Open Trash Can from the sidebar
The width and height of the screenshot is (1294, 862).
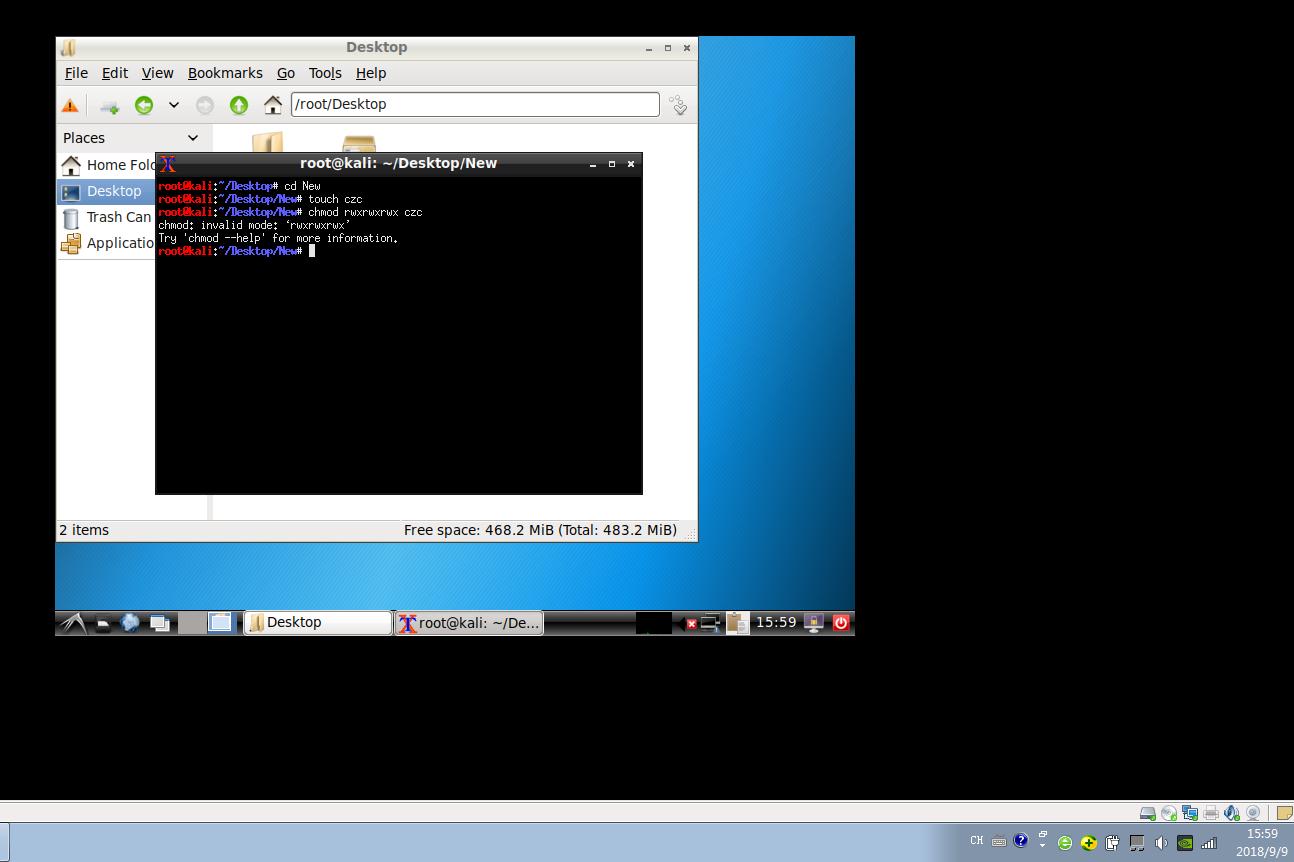pyautogui.click(x=107, y=217)
